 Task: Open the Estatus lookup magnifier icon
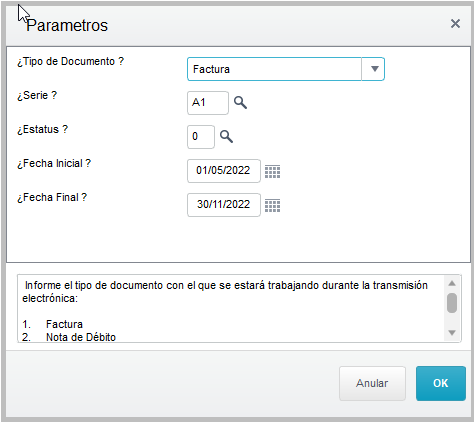(x=226, y=137)
